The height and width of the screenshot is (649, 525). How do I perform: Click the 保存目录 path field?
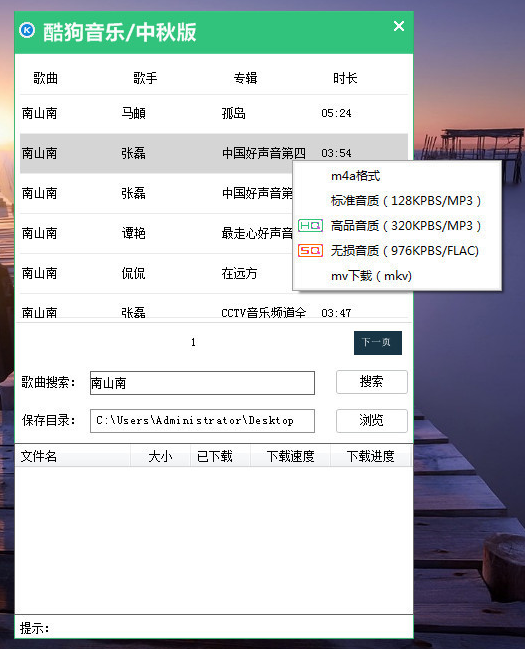coord(202,421)
